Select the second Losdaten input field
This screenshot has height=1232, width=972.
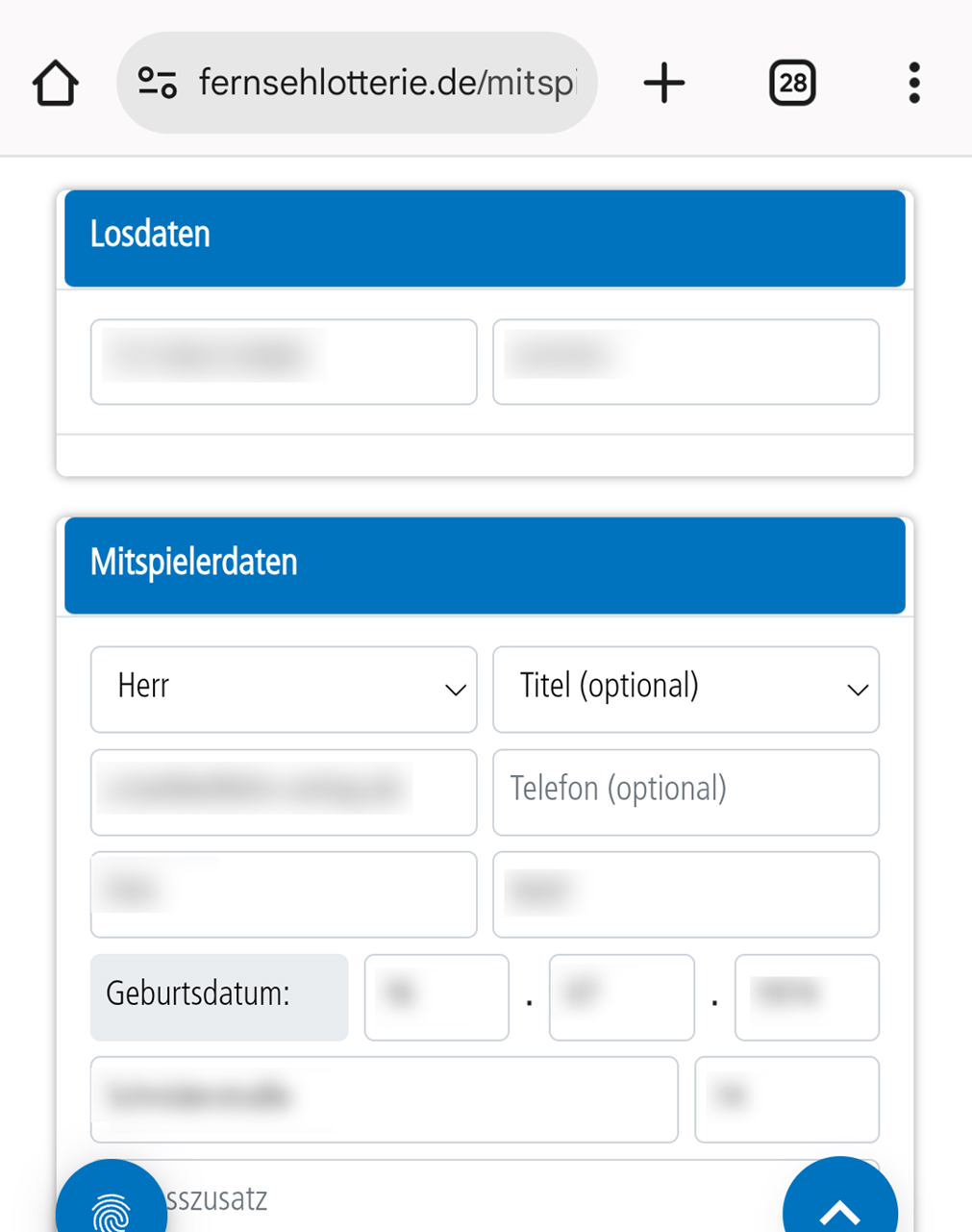pyautogui.click(x=685, y=362)
